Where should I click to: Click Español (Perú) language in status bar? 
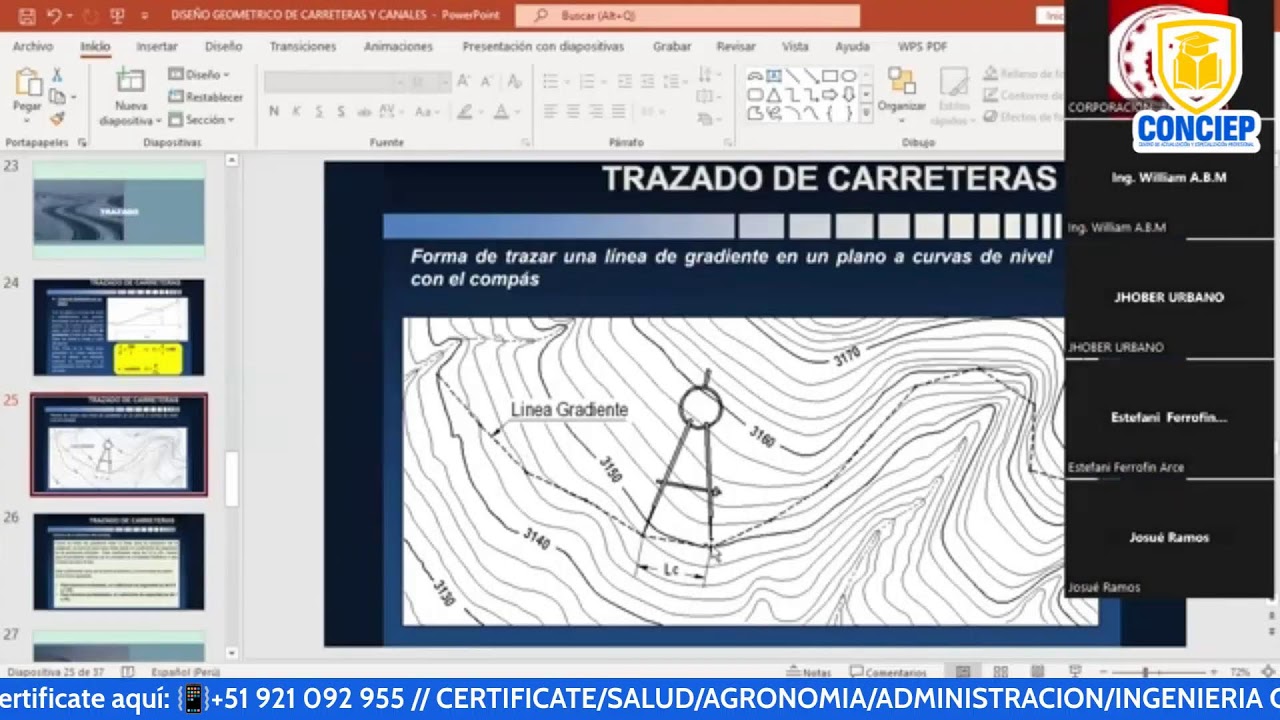click(x=185, y=672)
